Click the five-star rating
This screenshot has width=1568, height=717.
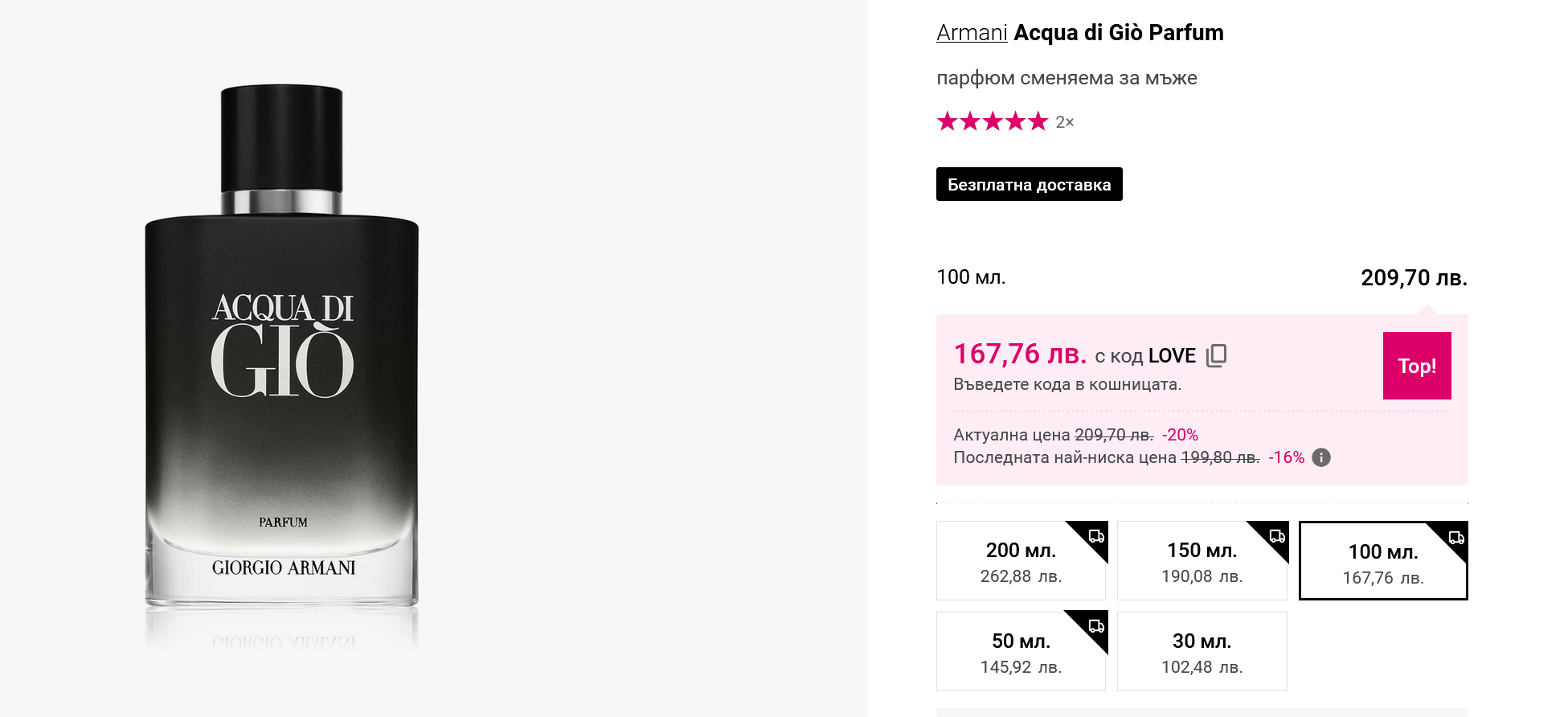click(993, 121)
